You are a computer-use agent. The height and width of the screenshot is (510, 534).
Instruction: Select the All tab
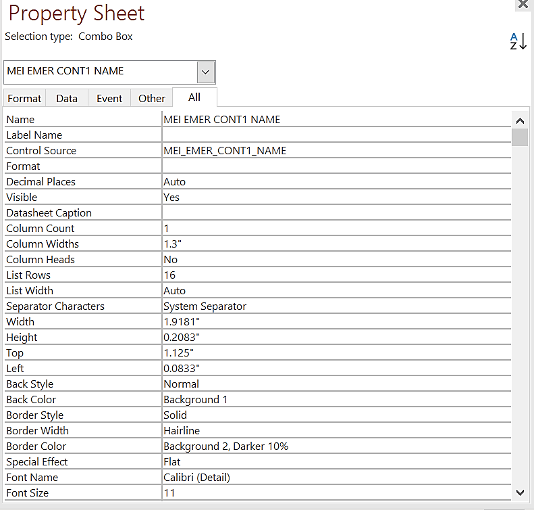coord(194,97)
